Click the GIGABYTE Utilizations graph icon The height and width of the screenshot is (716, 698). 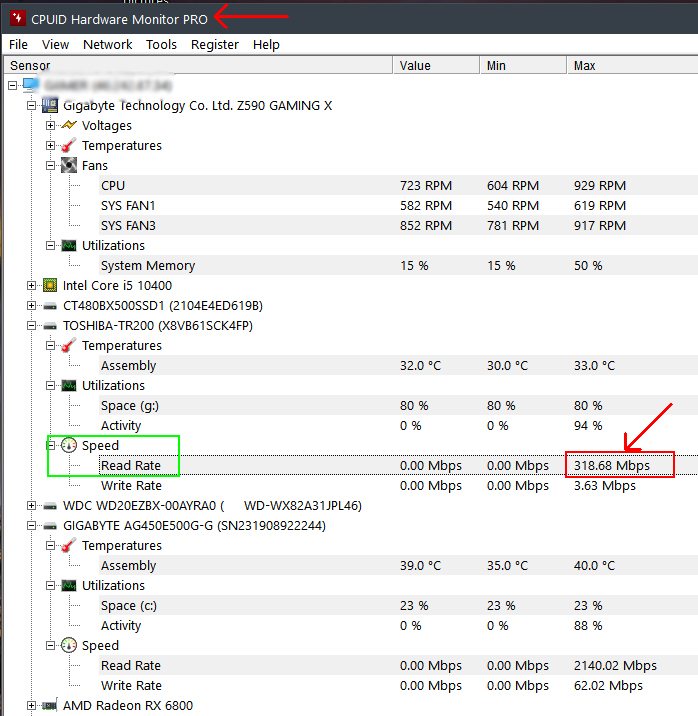(x=69, y=585)
